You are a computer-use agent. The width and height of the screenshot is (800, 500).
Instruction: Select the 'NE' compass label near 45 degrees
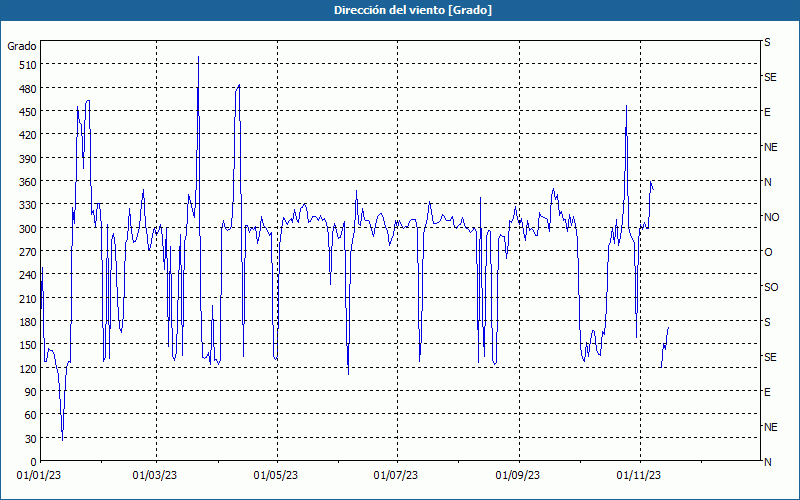[771, 427]
